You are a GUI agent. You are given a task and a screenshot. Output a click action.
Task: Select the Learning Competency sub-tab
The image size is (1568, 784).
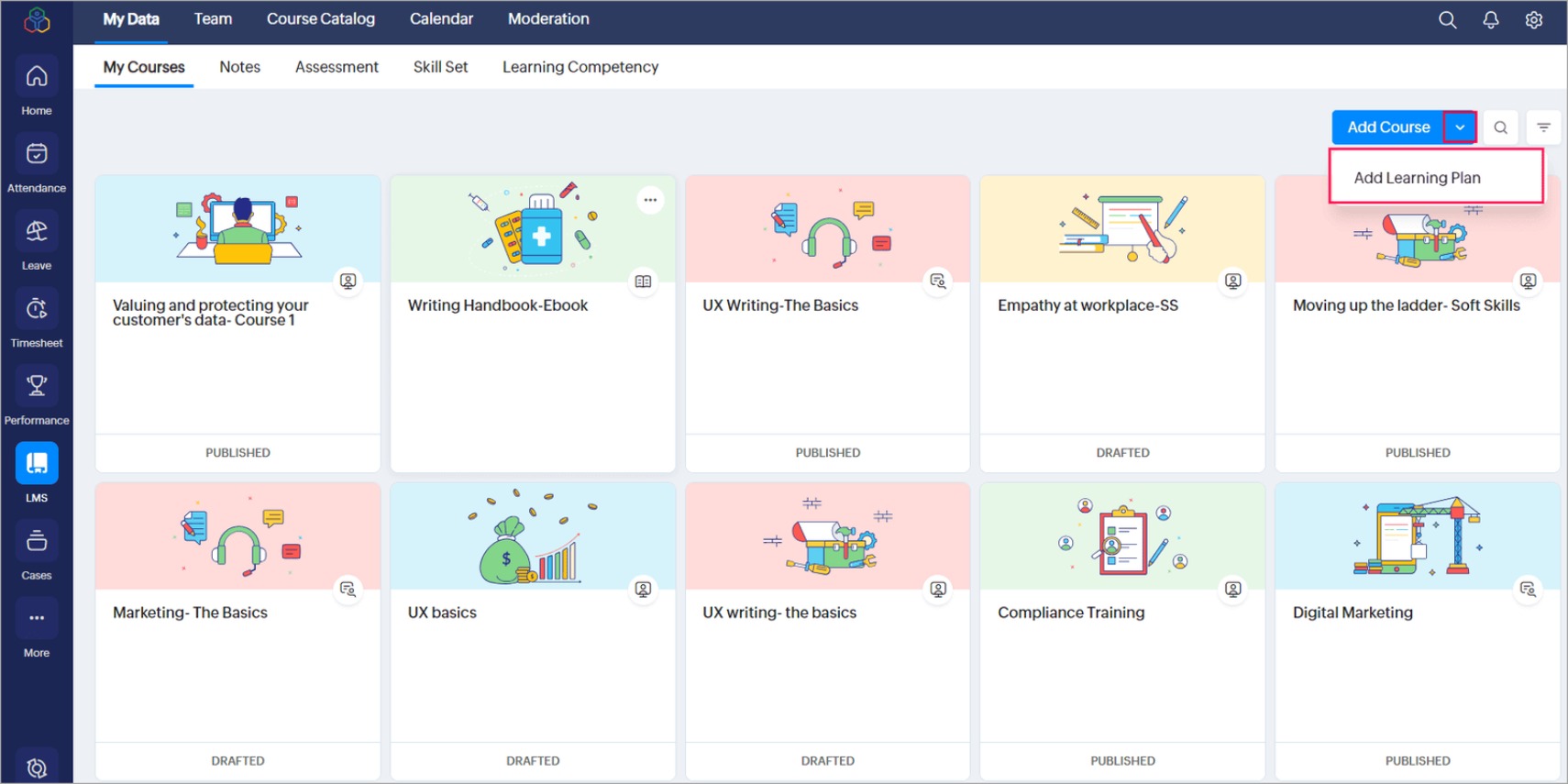580,67
